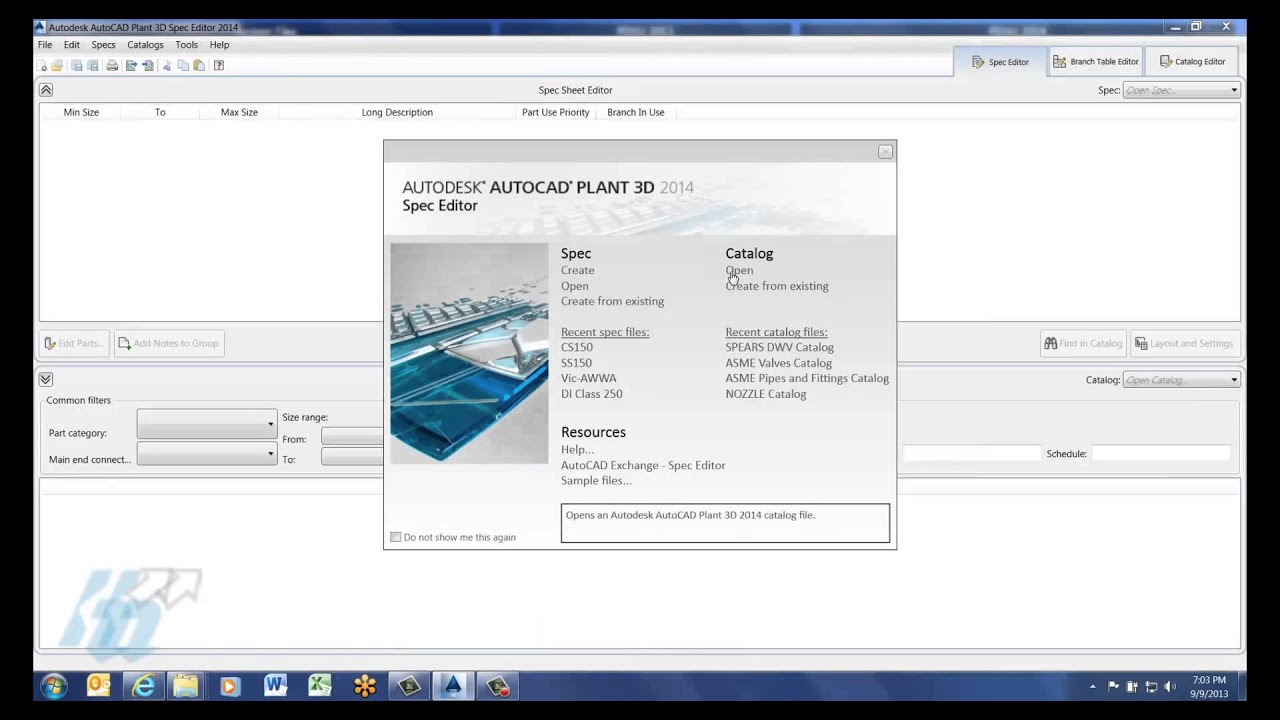
Task: Open recent ASME Pipes and Fittings Catalog
Action: coord(807,378)
